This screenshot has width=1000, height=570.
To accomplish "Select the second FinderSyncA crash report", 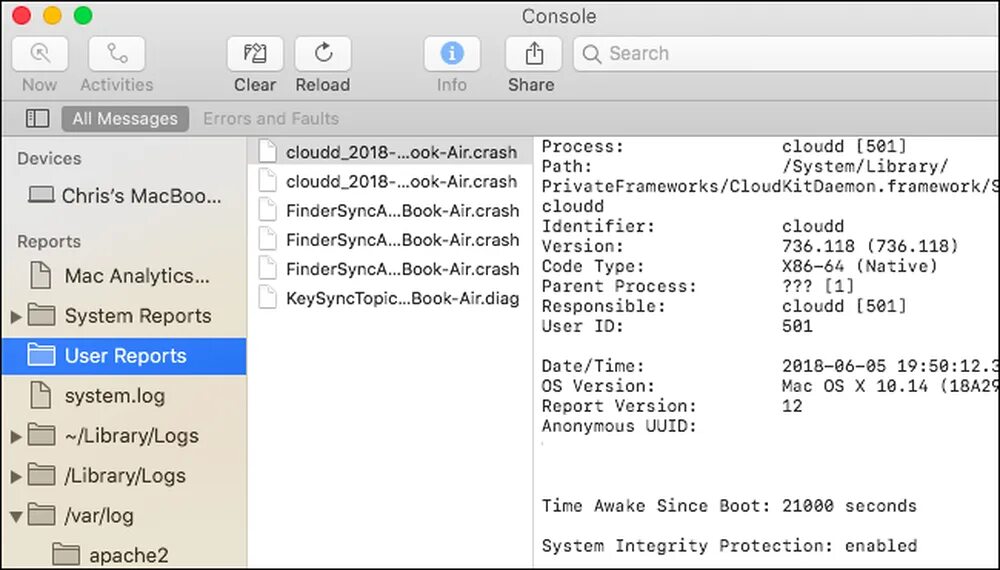I will 390,240.
